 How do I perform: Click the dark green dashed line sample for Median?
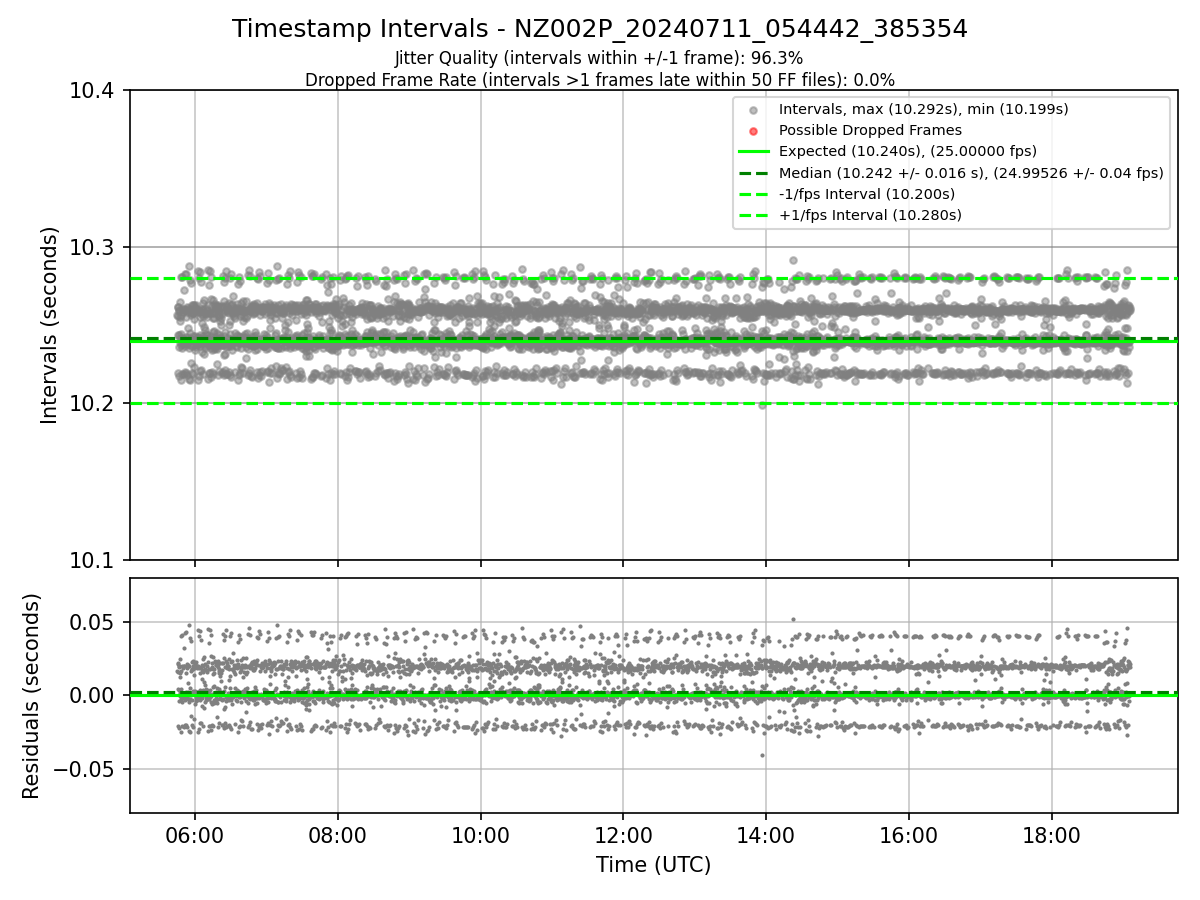(x=754, y=173)
